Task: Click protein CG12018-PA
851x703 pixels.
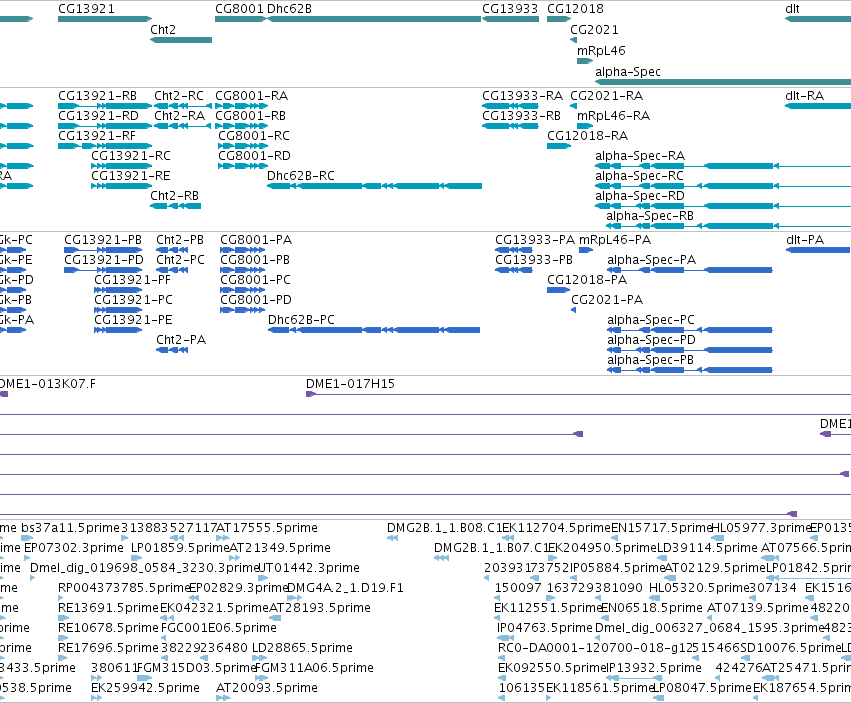Action: pyautogui.click(x=587, y=280)
